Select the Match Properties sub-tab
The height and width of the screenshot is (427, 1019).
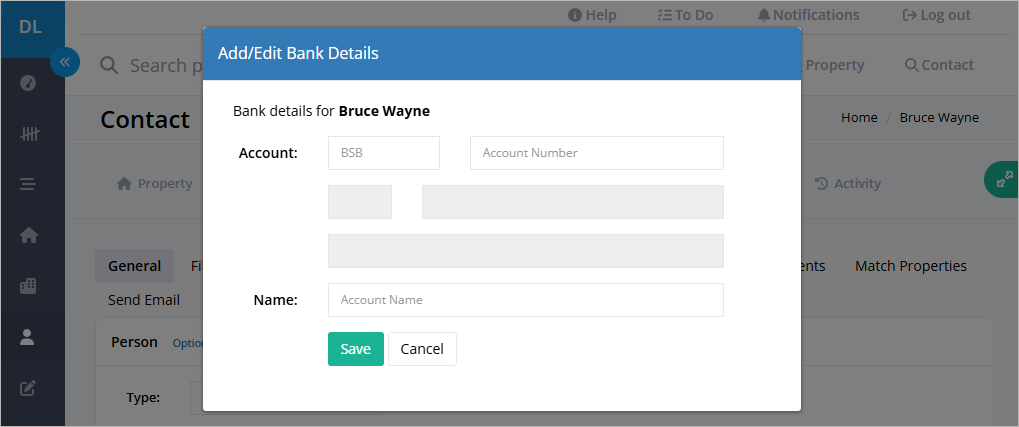point(910,266)
